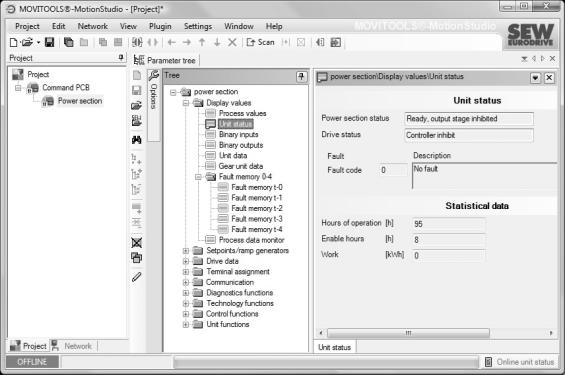Select Power section in the project tree

point(80,101)
